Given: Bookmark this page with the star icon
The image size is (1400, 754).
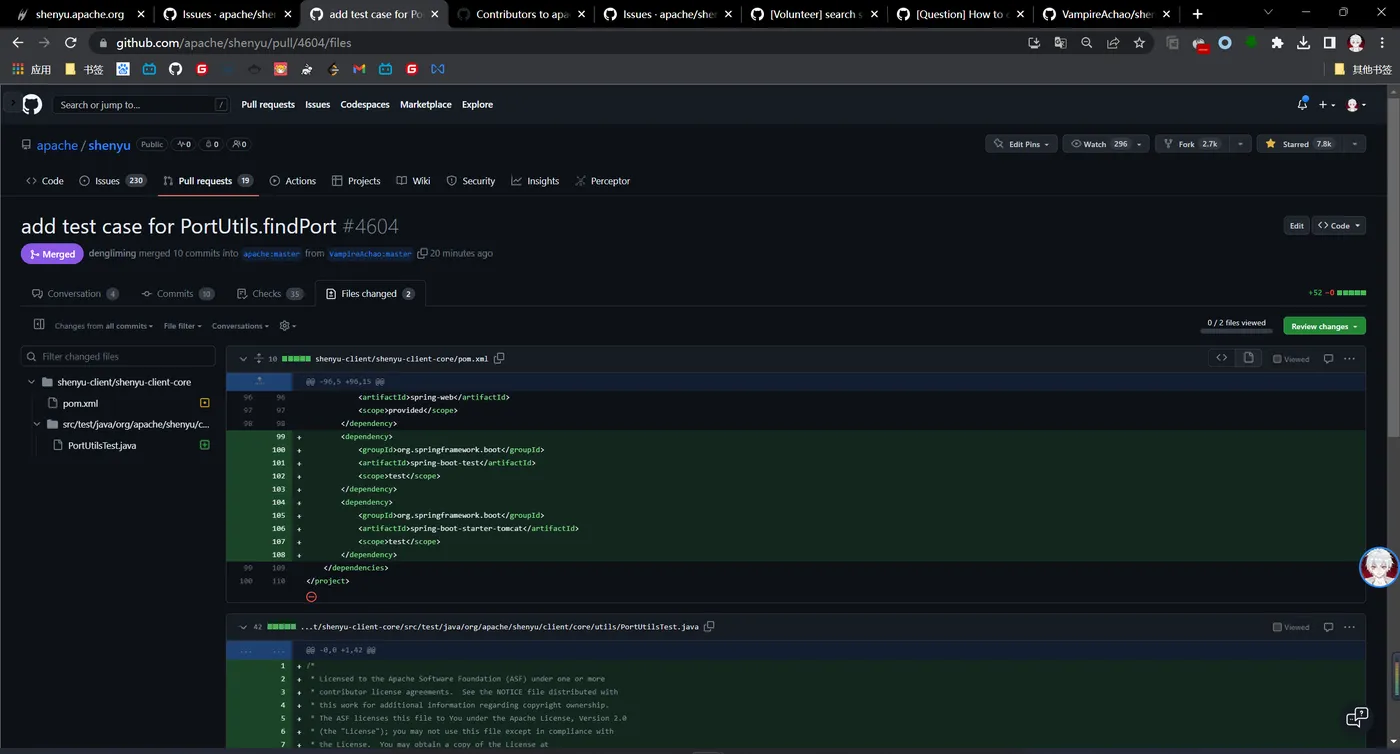Looking at the screenshot, I should (x=1139, y=43).
